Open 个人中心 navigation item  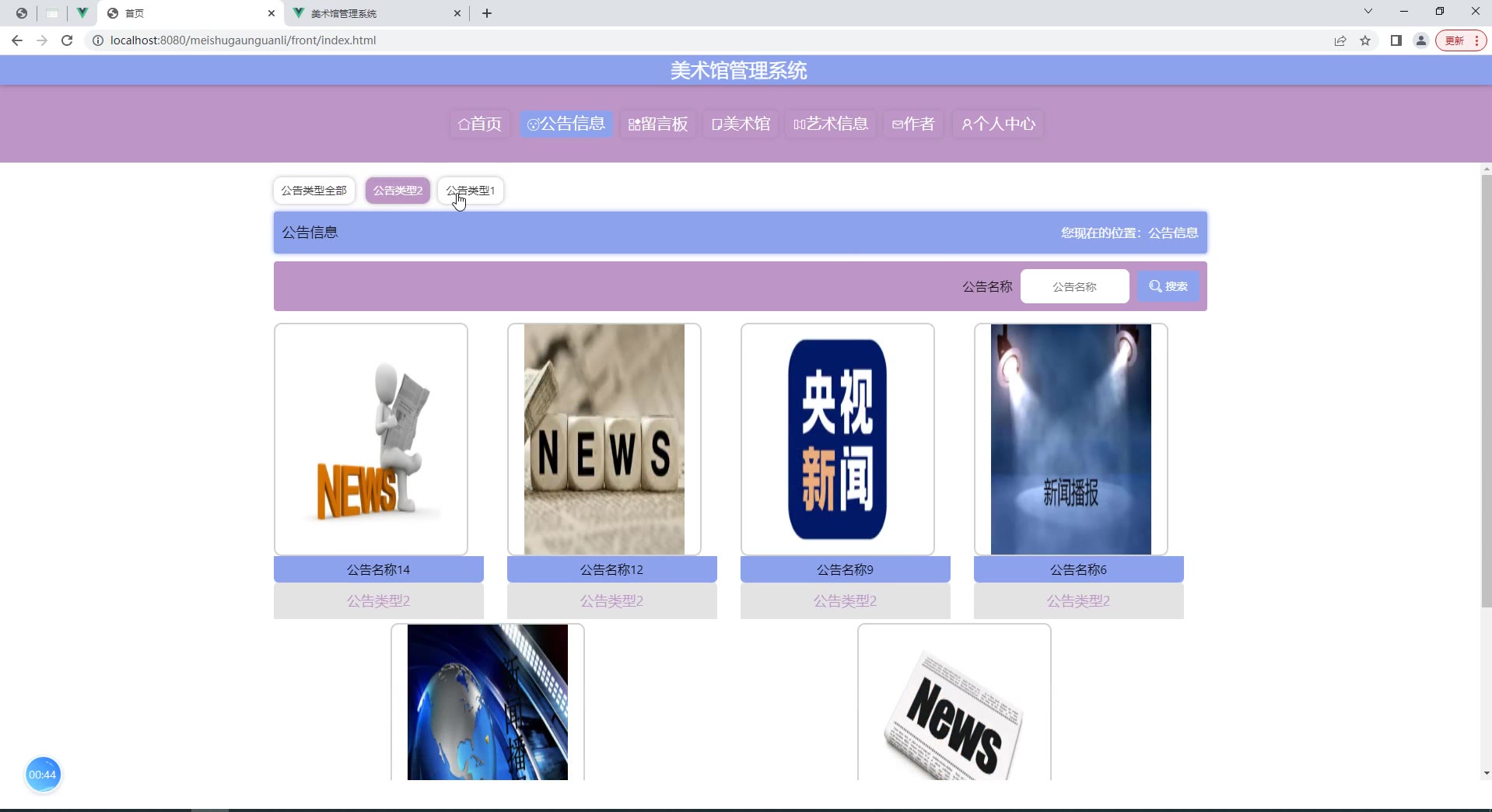coord(998,124)
